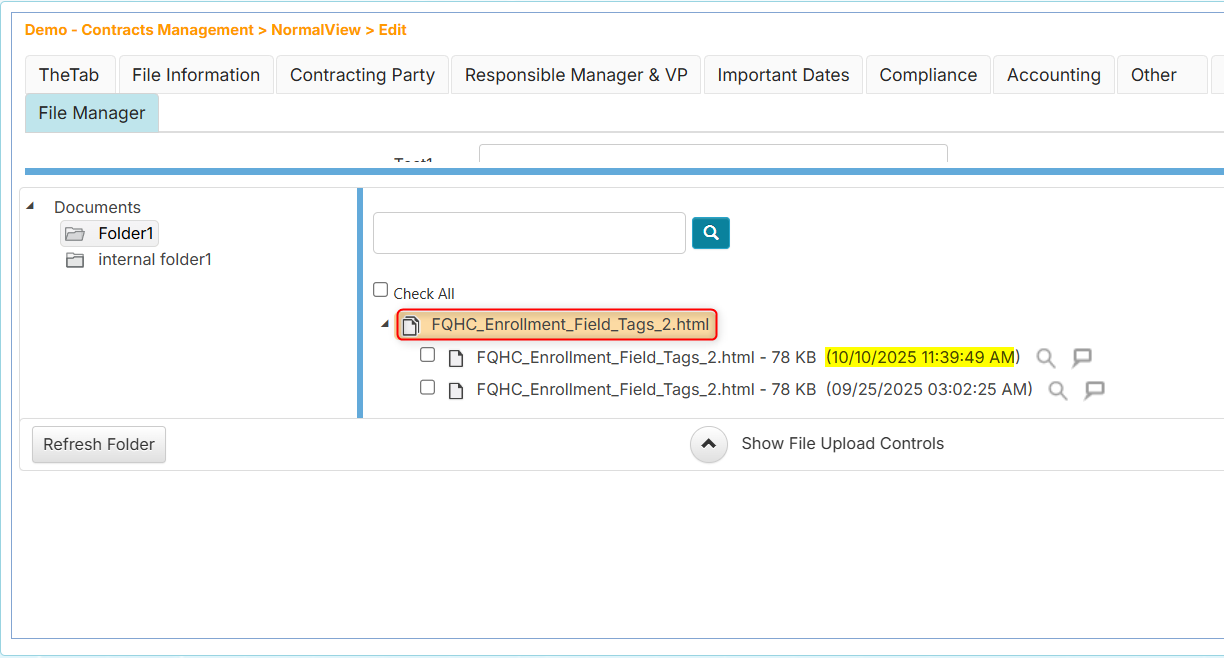Switch to the Compliance tab
Image resolution: width=1224 pixels, height=658 pixels.
[x=927, y=74]
